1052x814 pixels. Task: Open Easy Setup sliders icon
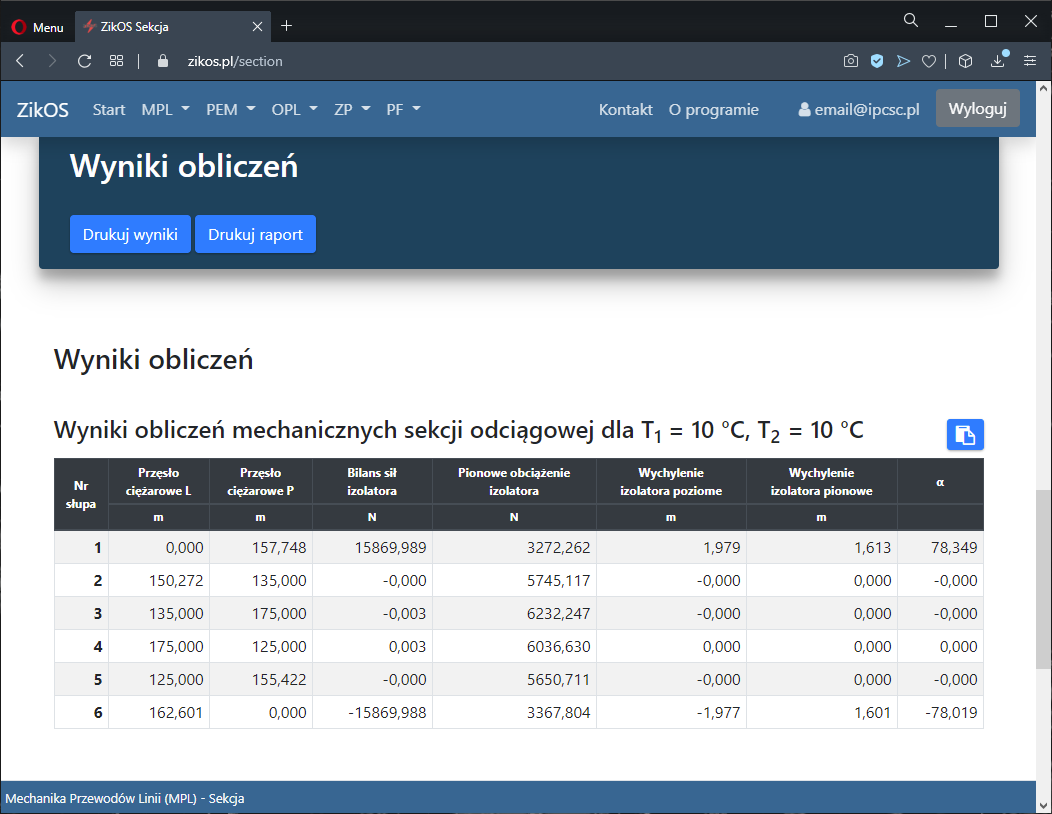click(x=1030, y=61)
